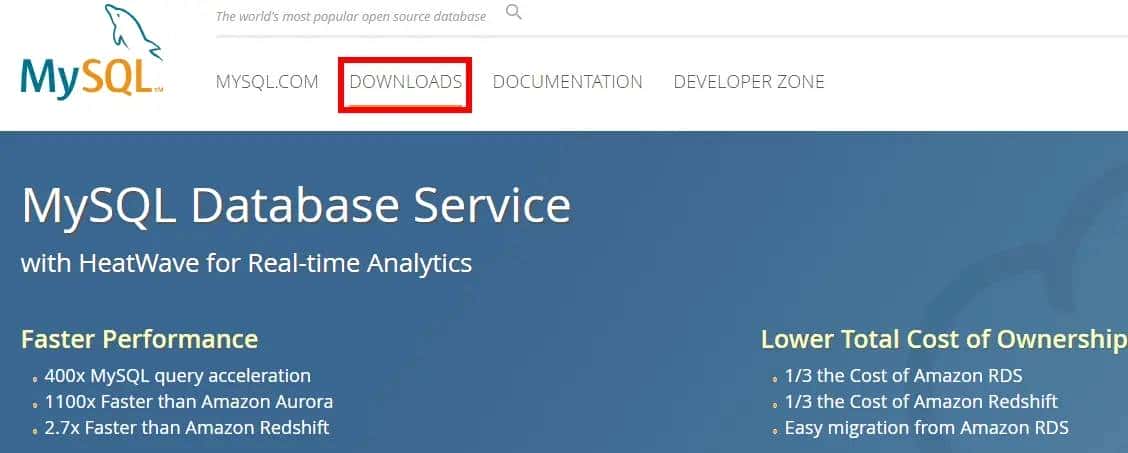Click "1/3 the Cost of Amazon RDS" bullet

[x=904, y=376]
